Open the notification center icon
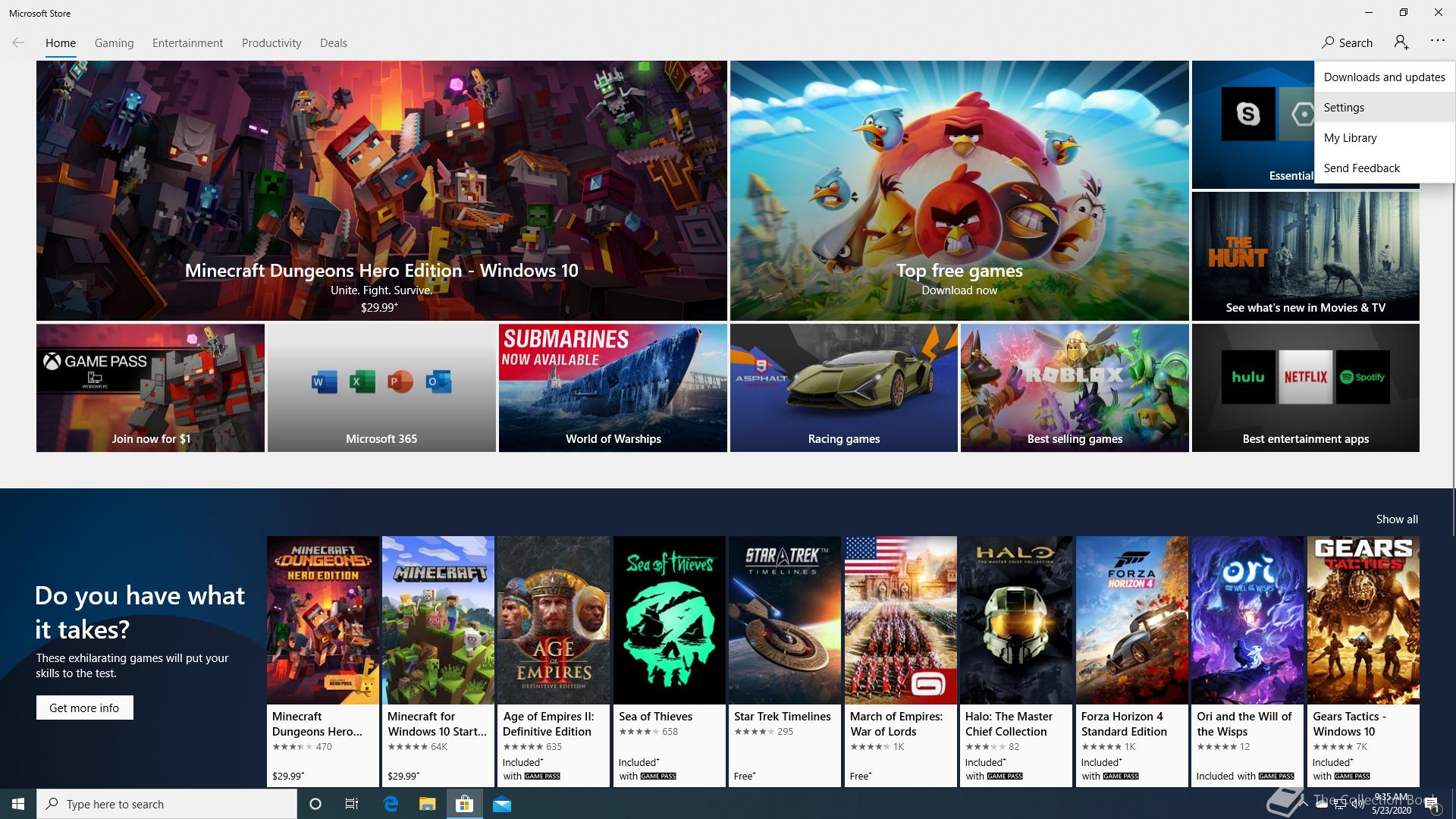This screenshot has height=819, width=1456. point(1431,804)
